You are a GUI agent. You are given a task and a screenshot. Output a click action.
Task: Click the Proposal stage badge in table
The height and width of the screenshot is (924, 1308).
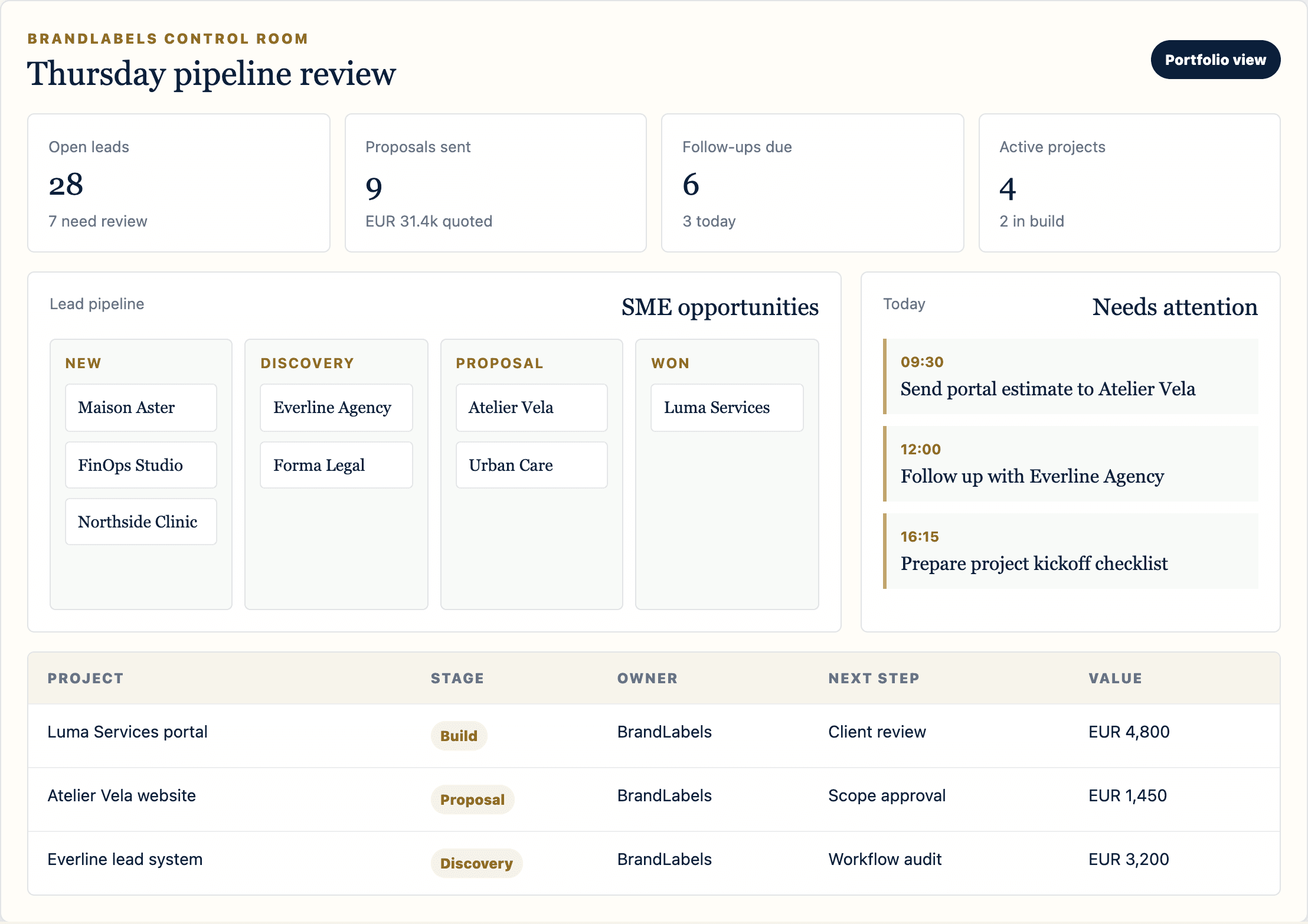pyautogui.click(x=473, y=800)
